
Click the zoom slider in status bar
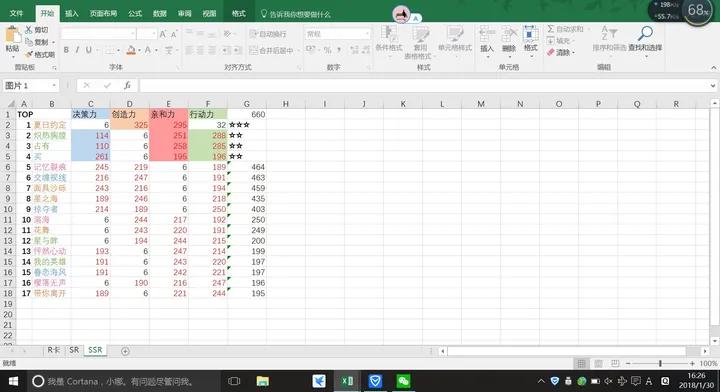pyautogui.click(x=660, y=364)
